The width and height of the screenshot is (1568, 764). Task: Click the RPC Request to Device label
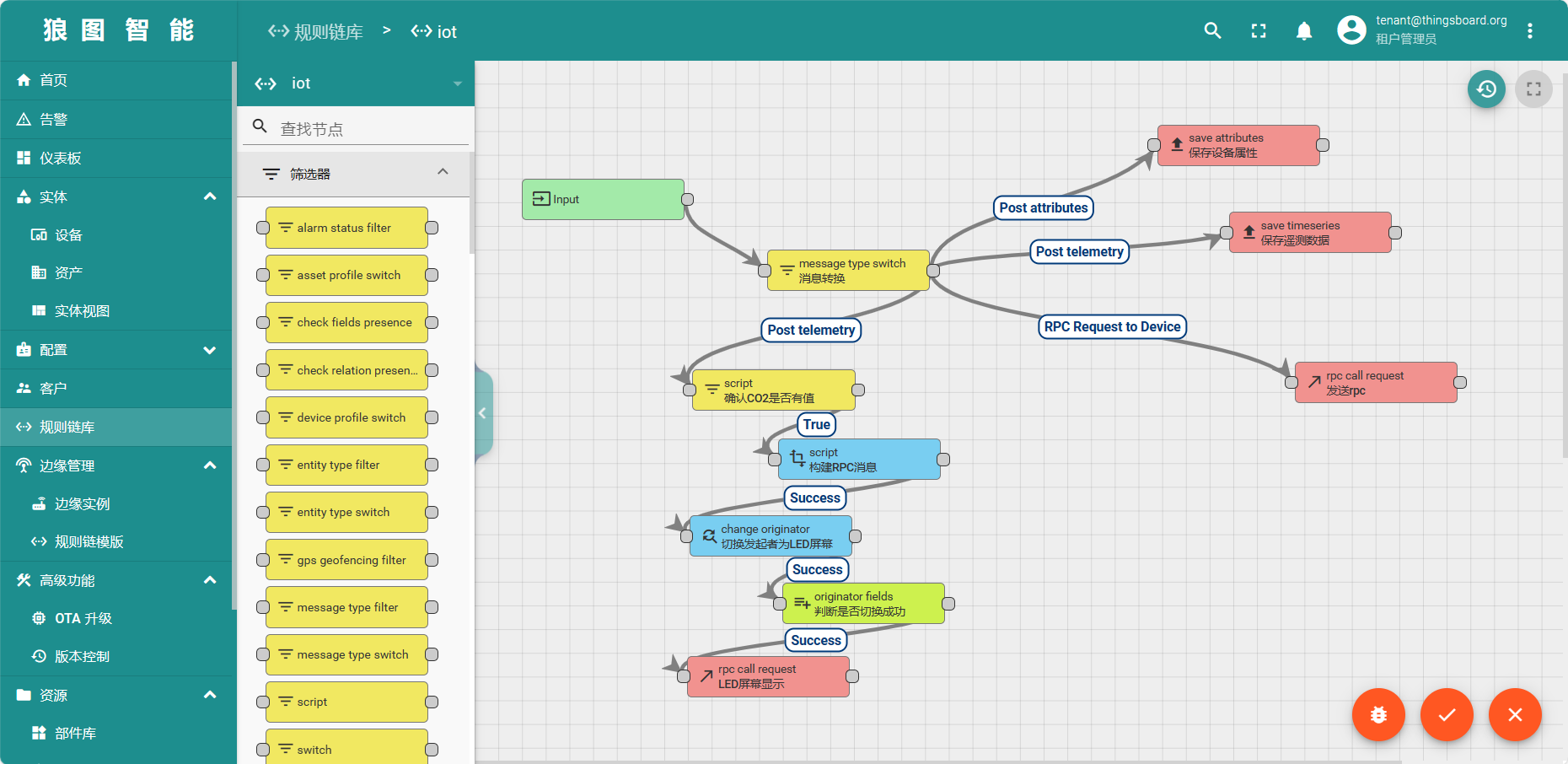coord(1112,326)
